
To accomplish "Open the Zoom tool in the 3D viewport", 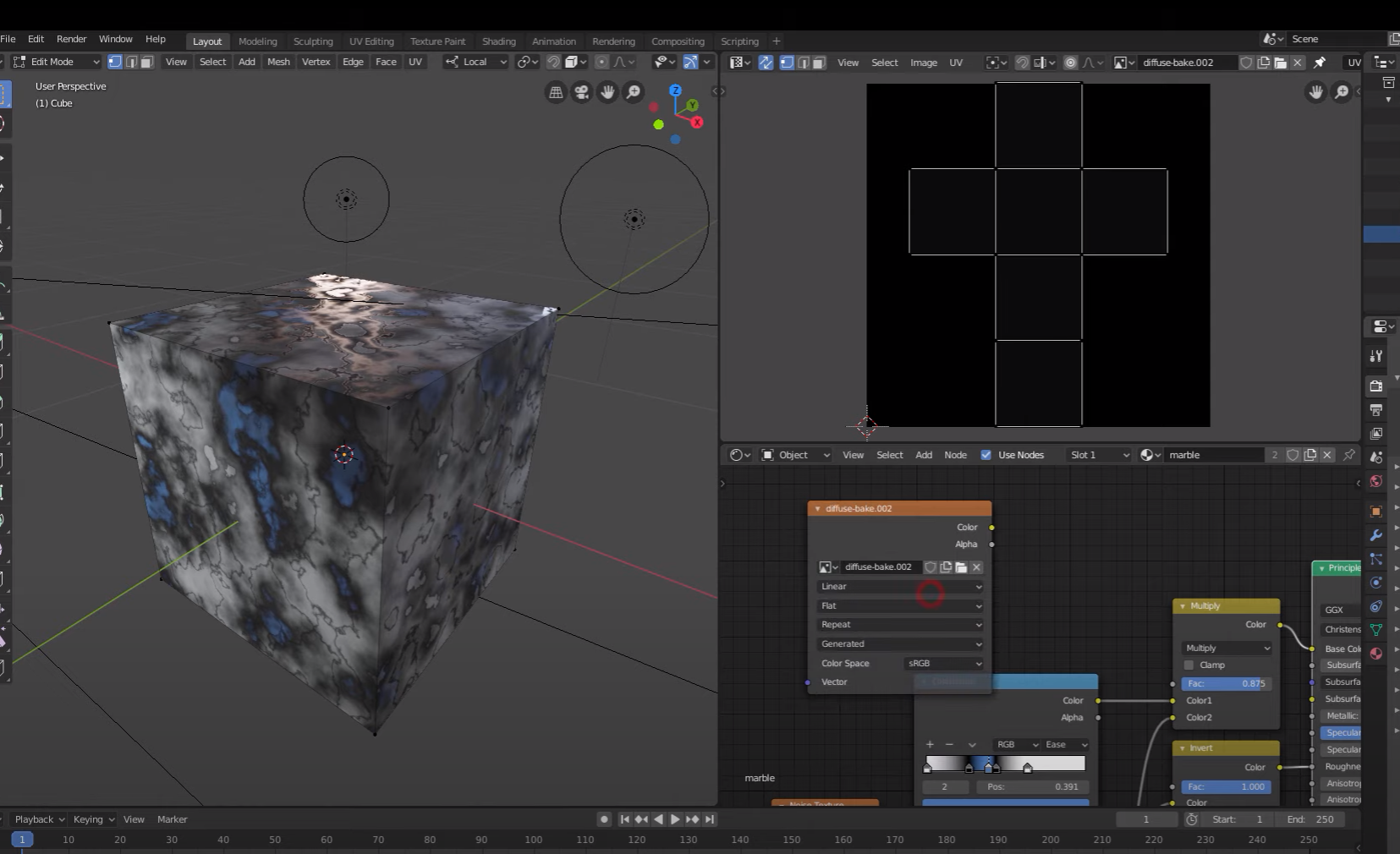I will click(633, 92).
